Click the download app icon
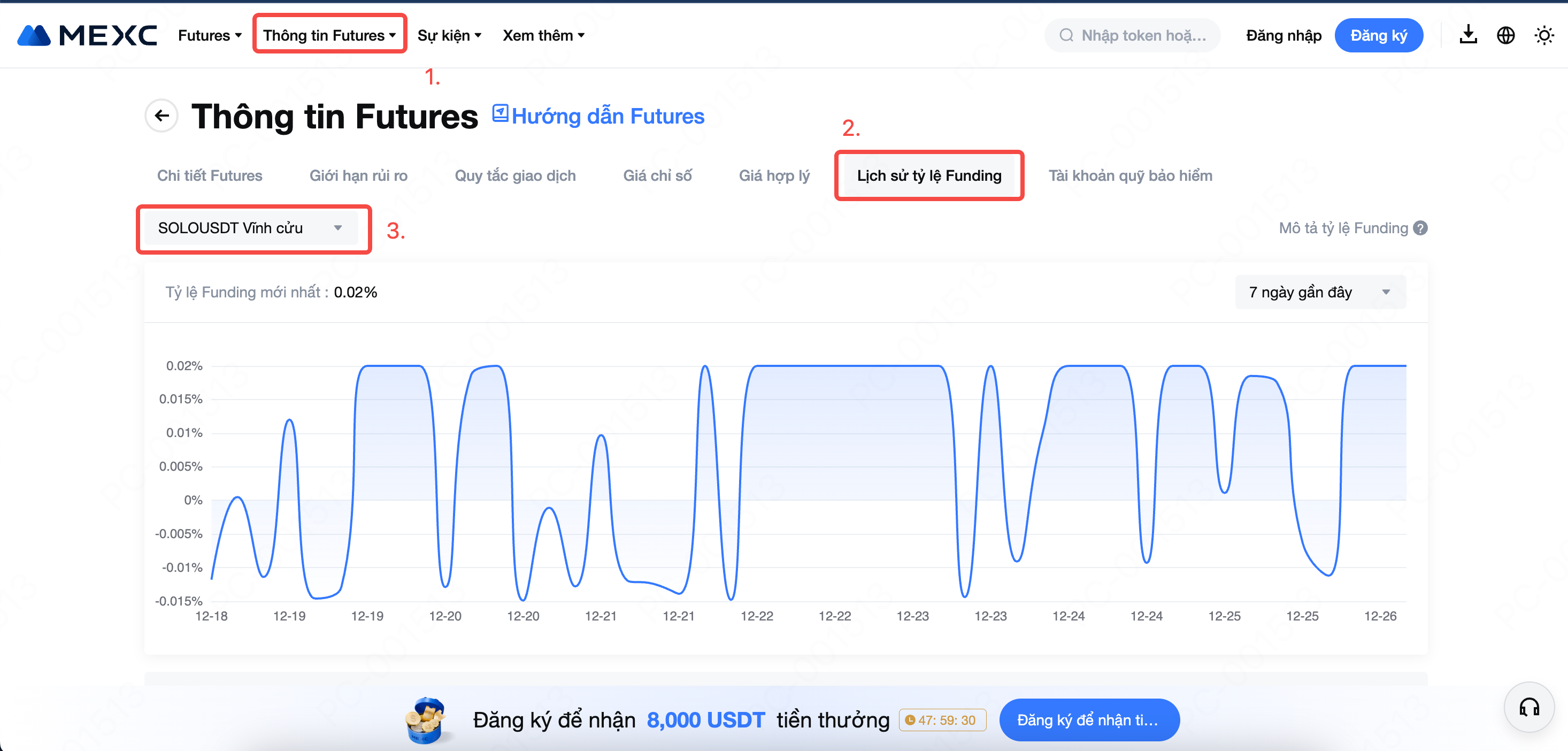Viewport: 1568px width, 751px height. [1467, 35]
